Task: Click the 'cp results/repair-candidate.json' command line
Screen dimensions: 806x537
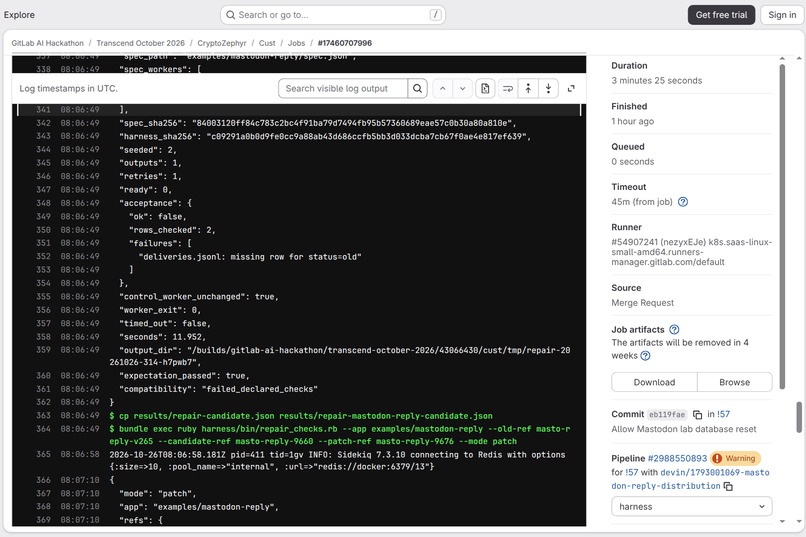Action: (301, 416)
